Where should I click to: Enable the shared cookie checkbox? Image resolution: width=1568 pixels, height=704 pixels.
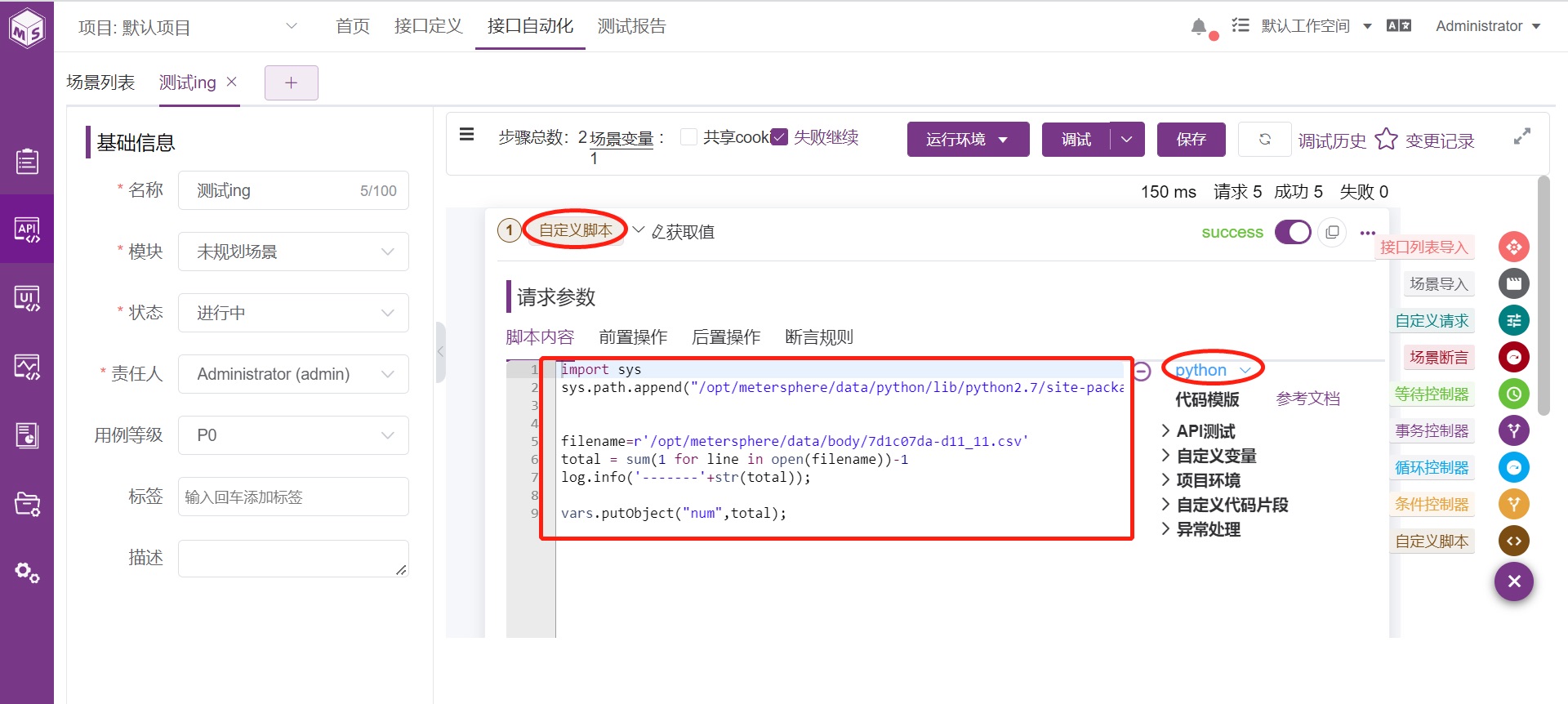(688, 137)
